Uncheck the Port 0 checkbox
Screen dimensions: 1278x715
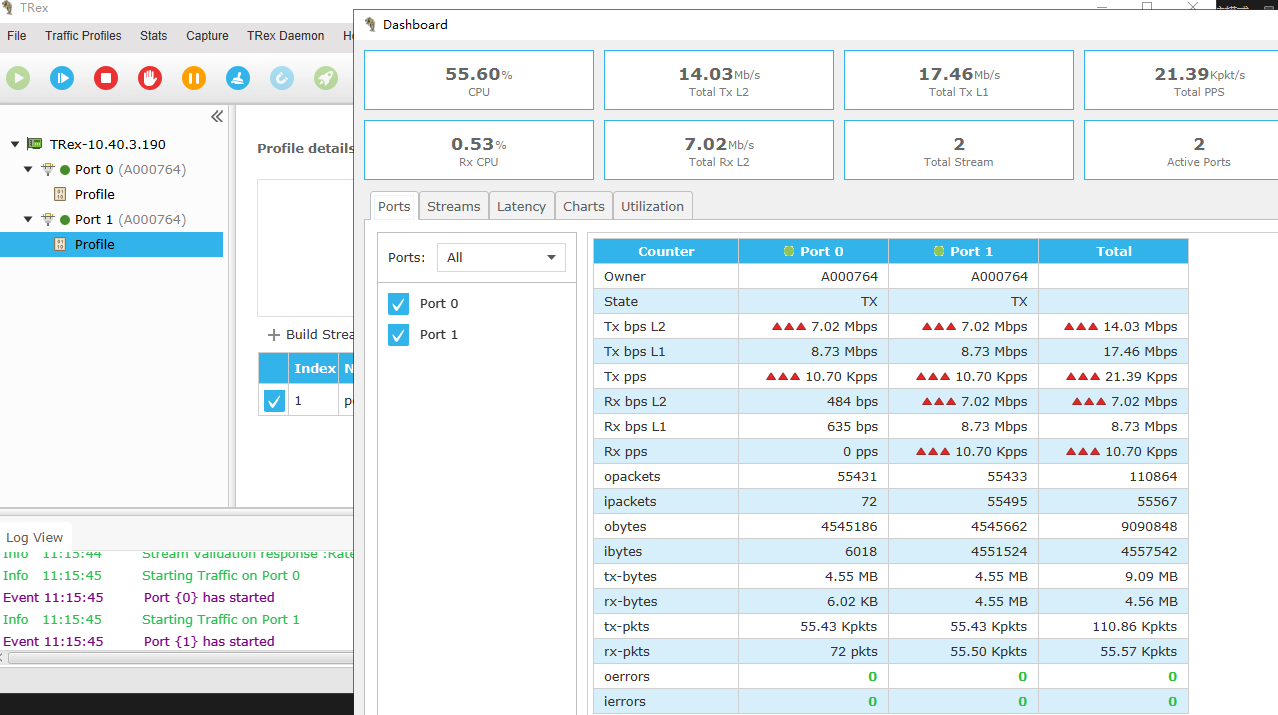tap(398, 303)
